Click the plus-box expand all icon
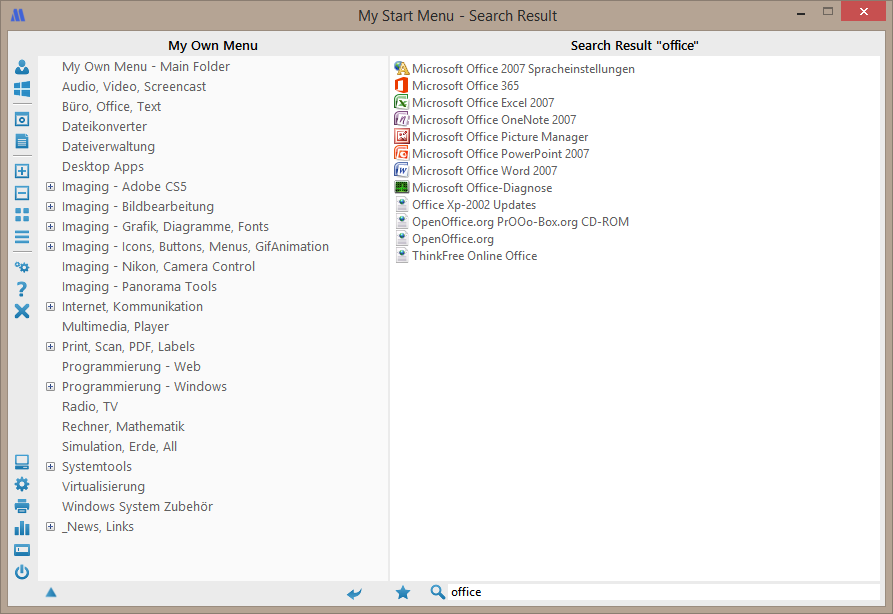Screen dimensions: 893x614 [x=22, y=171]
